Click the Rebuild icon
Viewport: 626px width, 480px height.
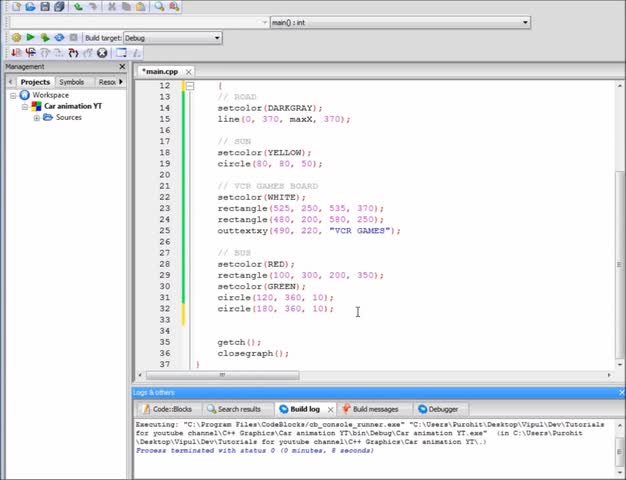pyautogui.click(x=59, y=38)
